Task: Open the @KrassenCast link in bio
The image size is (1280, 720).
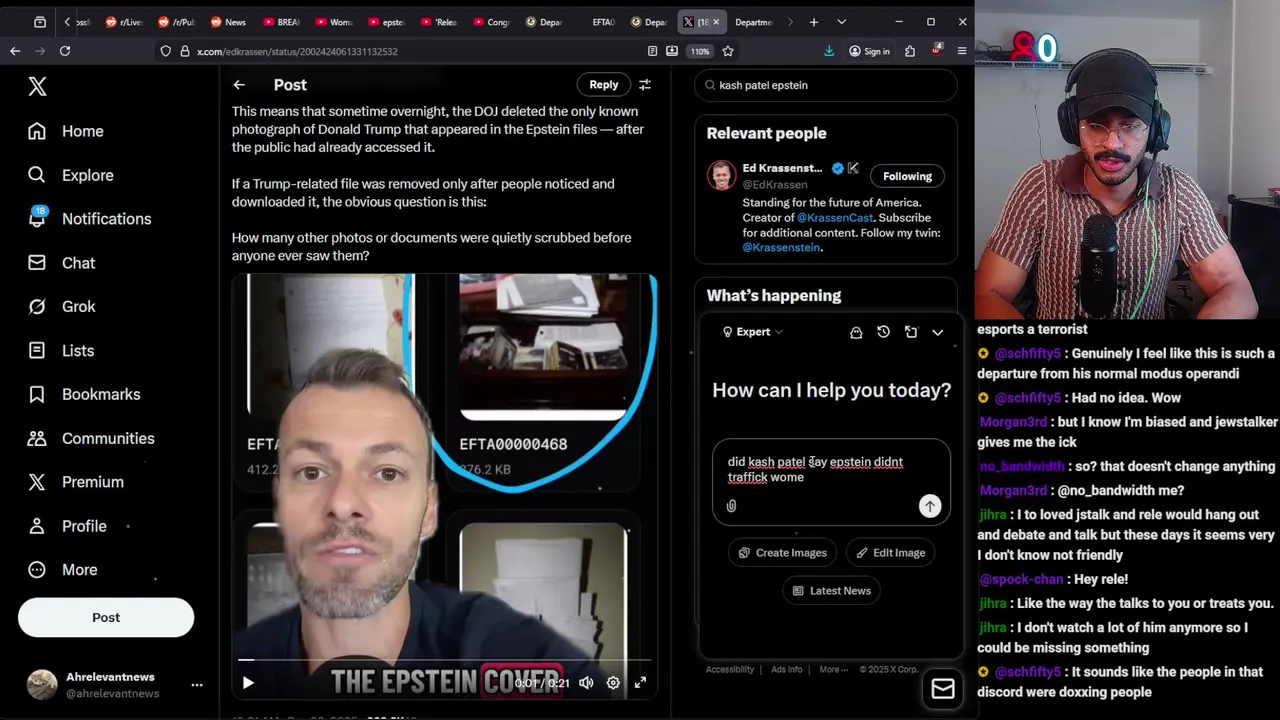Action: click(x=835, y=218)
